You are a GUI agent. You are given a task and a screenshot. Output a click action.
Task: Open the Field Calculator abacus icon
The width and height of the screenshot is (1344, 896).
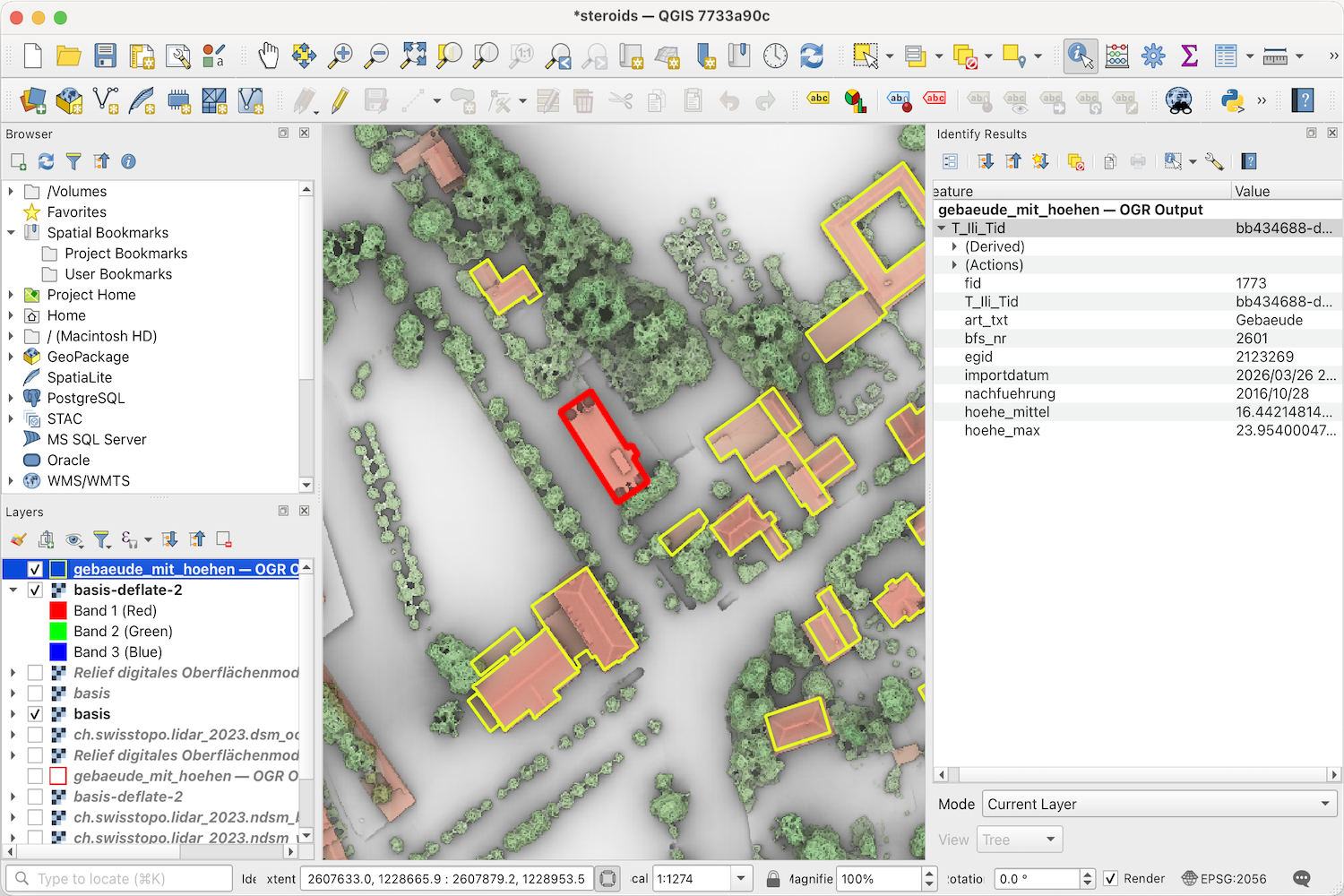(x=1116, y=56)
